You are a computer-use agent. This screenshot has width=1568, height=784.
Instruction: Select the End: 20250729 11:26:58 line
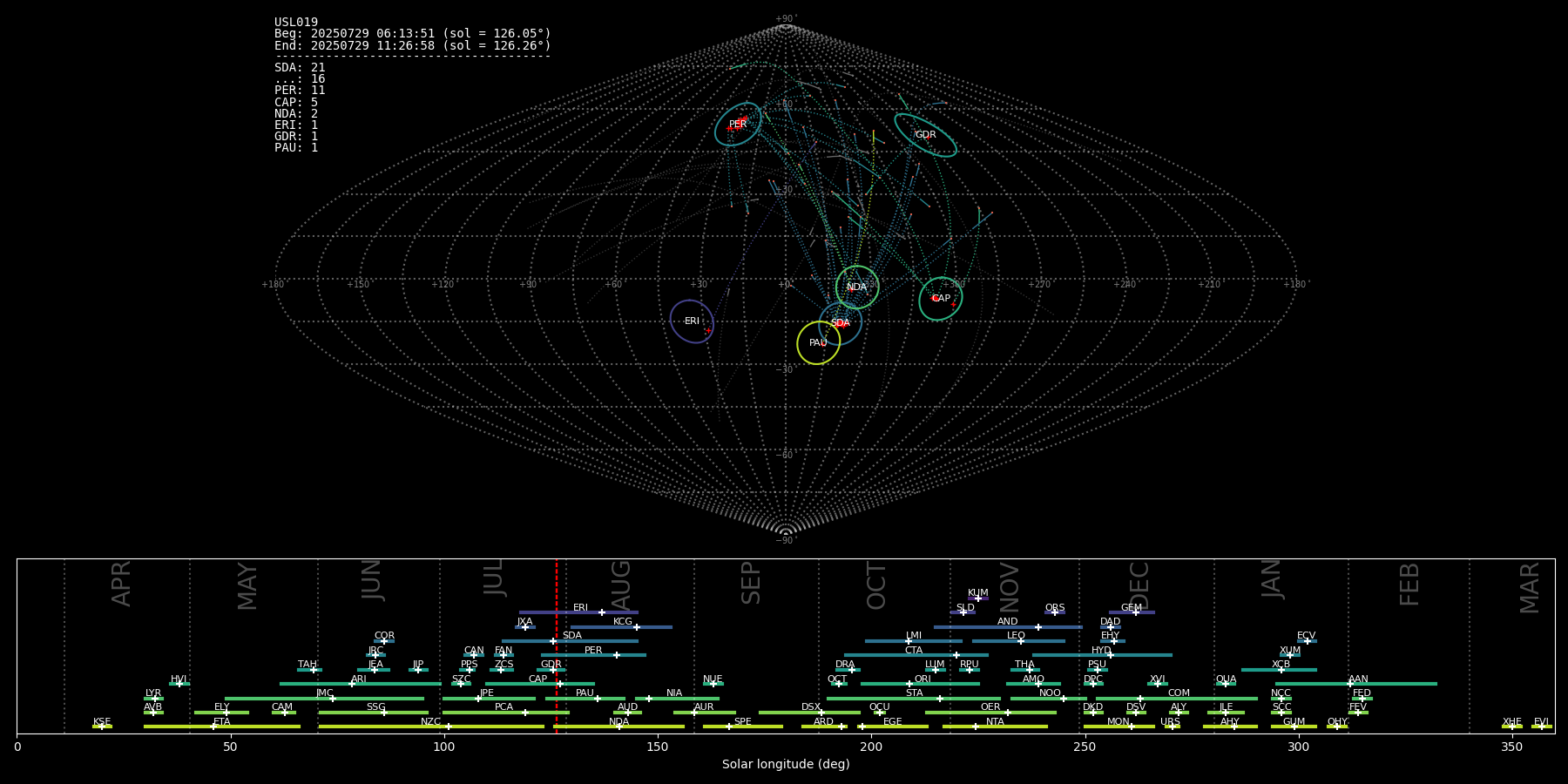pyautogui.click(x=413, y=45)
